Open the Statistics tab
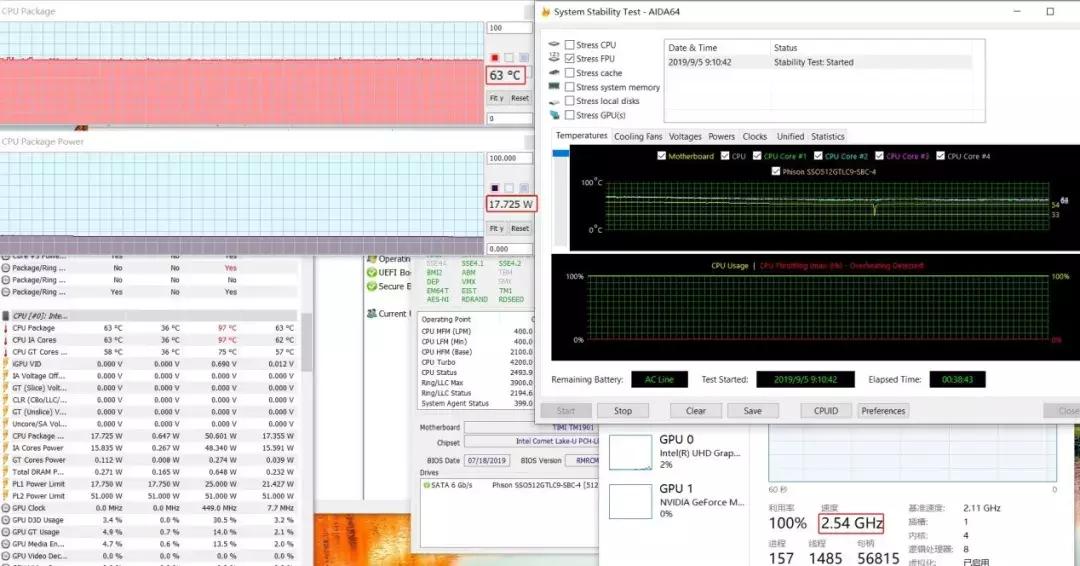 click(x=827, y=136)
